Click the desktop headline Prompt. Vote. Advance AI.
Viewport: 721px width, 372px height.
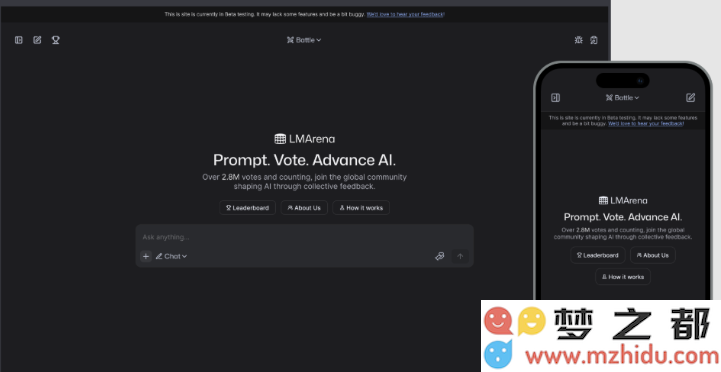[x=304, y=160]
